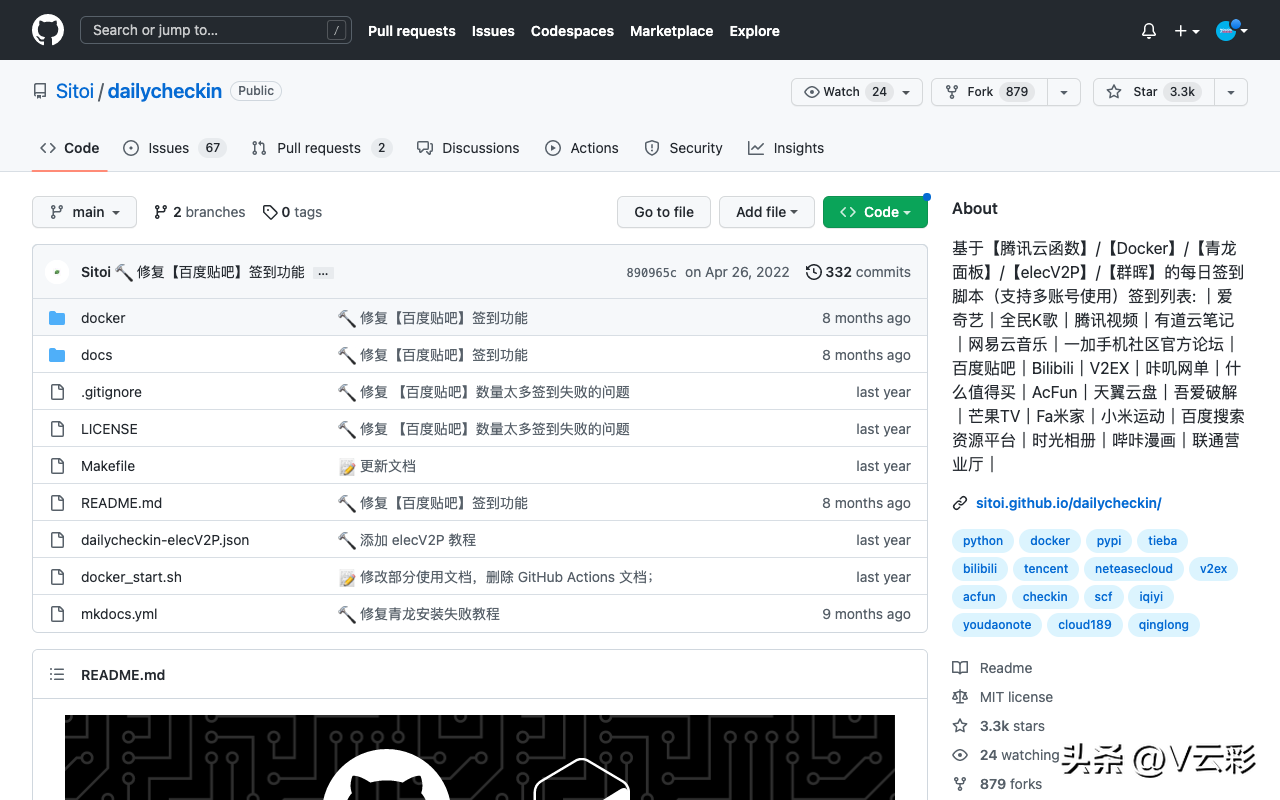Click Issues in the top navigation
1280x800 pixels.
coord(493,31)
